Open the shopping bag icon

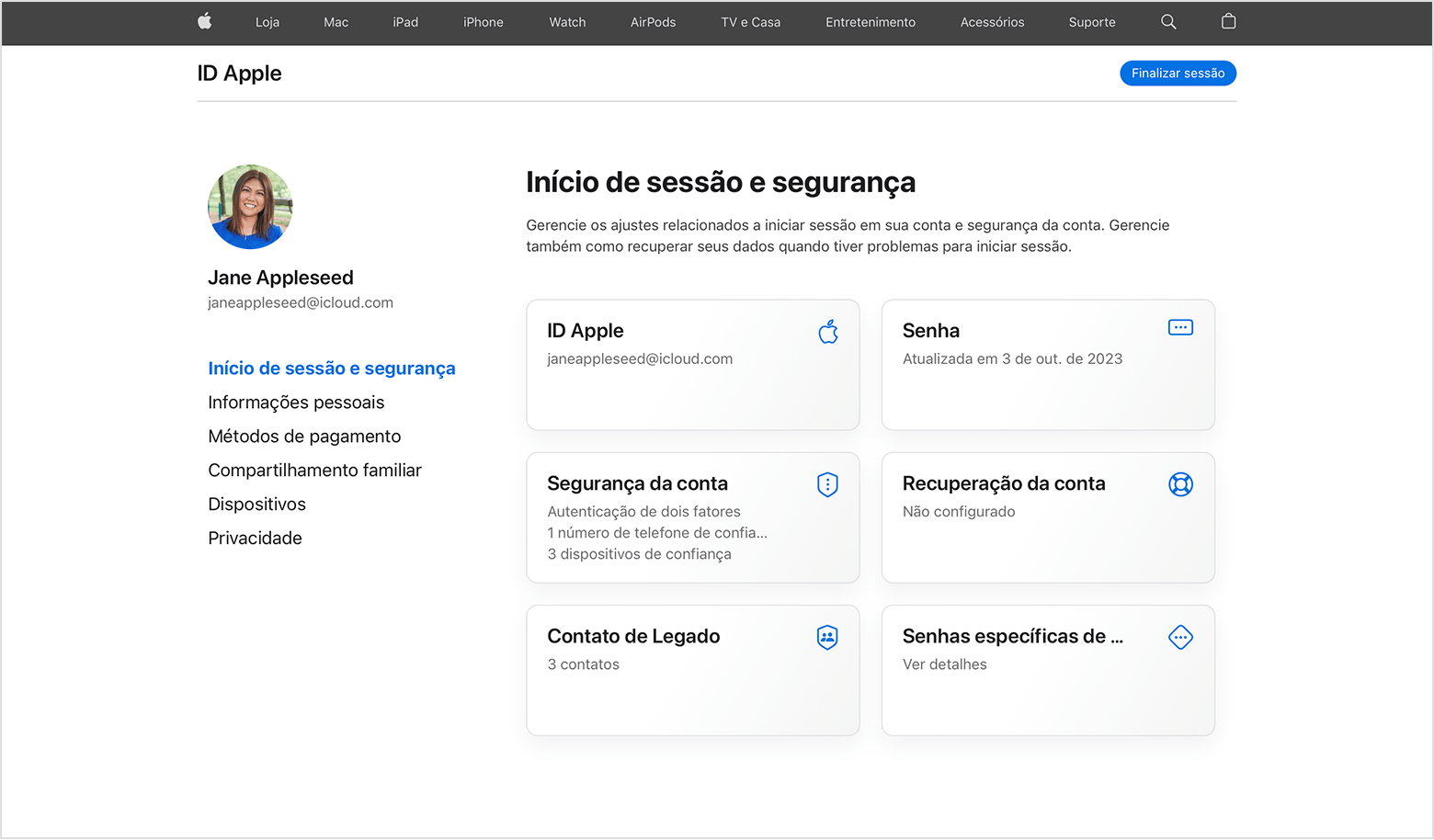pos(1228,21)
